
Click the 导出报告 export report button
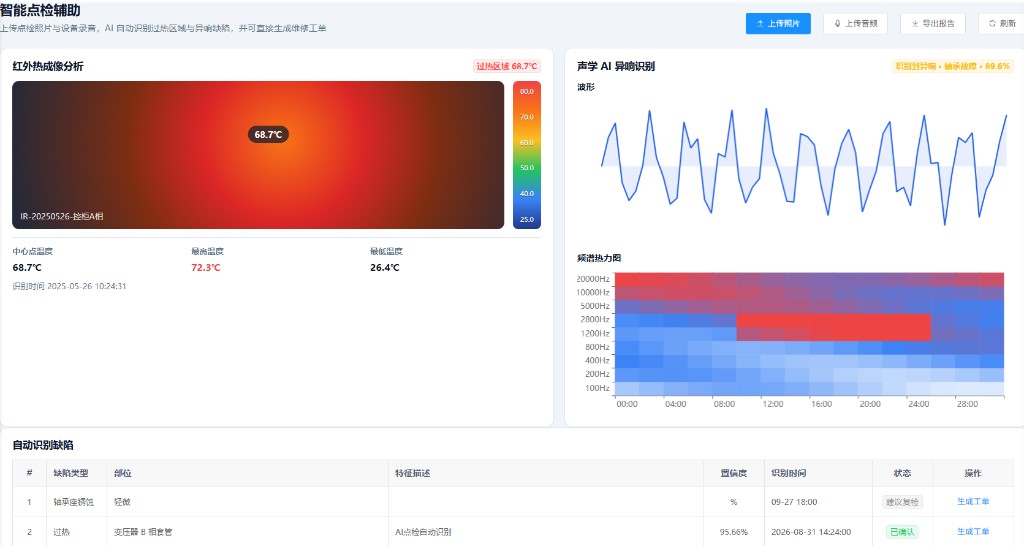point(933,24)
